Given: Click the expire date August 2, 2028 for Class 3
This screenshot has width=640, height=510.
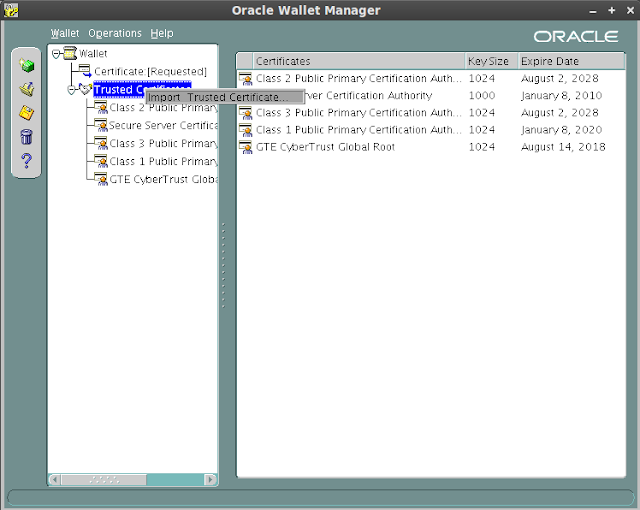Looking at the screenshot, I should pyautogui.click(x=560, y=113).
